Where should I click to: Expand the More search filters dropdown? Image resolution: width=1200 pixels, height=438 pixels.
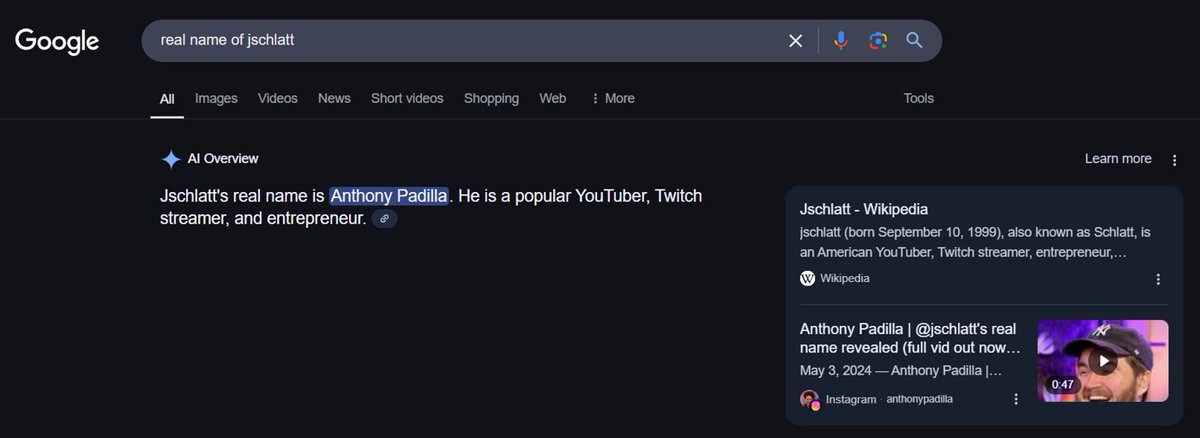click(x=612, y=98)
